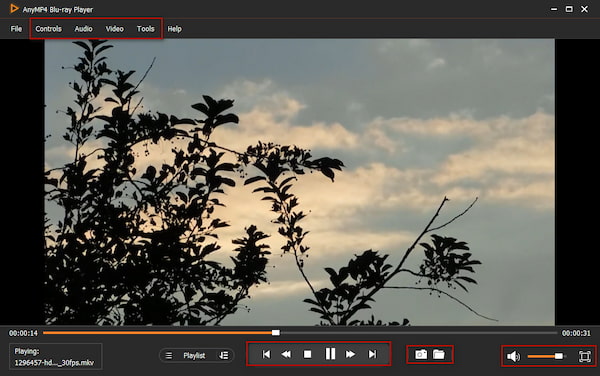Click the video display area
The image size is (600, 376).
pos(300,182)
